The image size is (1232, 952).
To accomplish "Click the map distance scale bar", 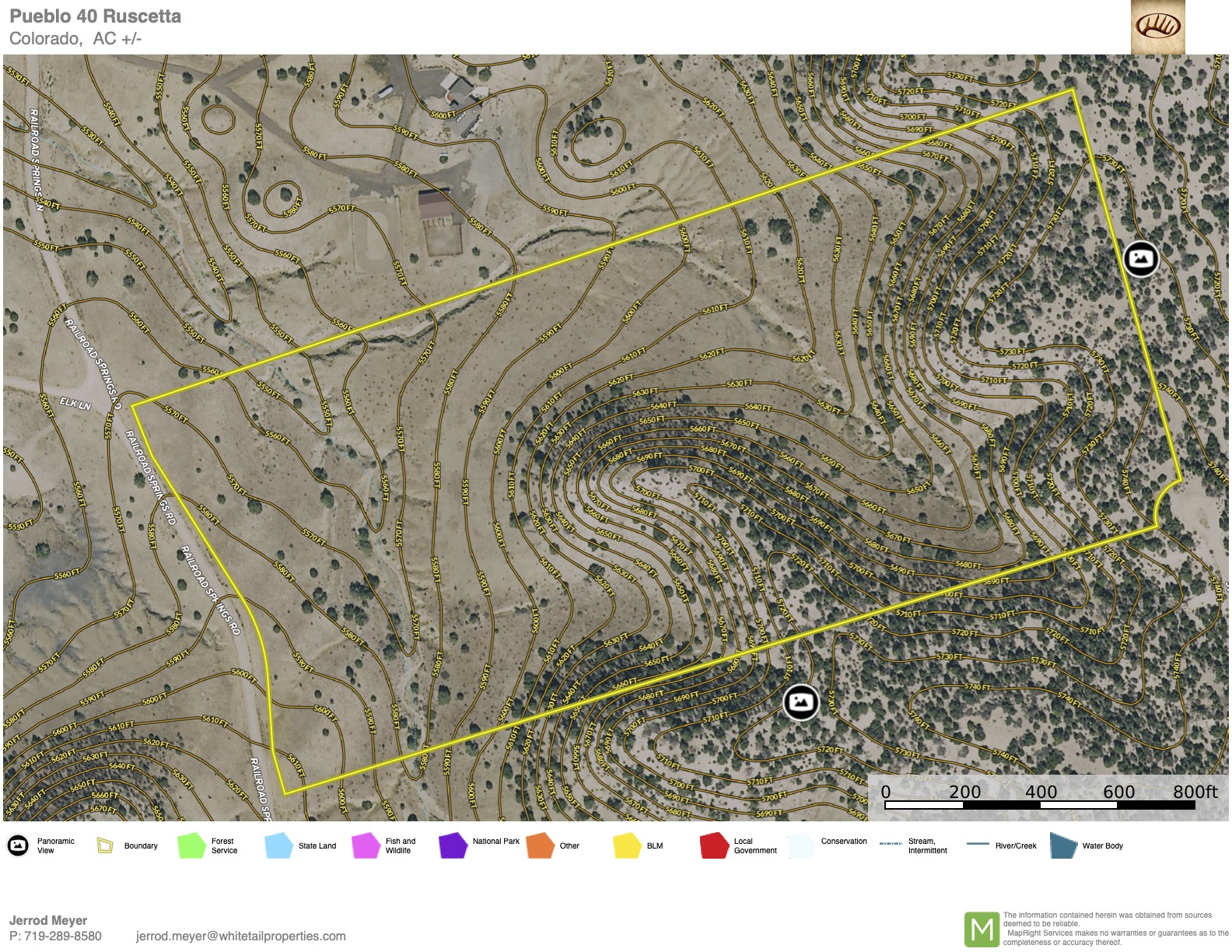I will click(x=1039, y=805).
